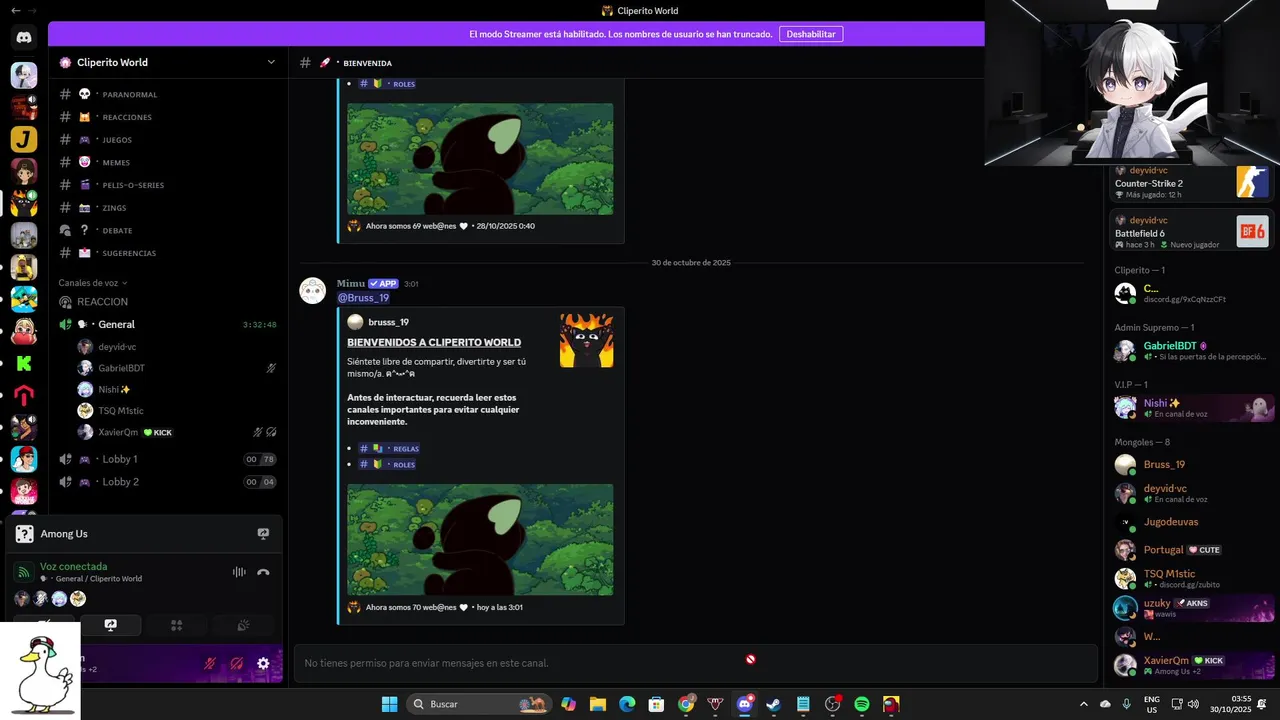Open the paranormal text channel
The height and width of the screenshot is (720, 1280).
(x=166, y=94)
